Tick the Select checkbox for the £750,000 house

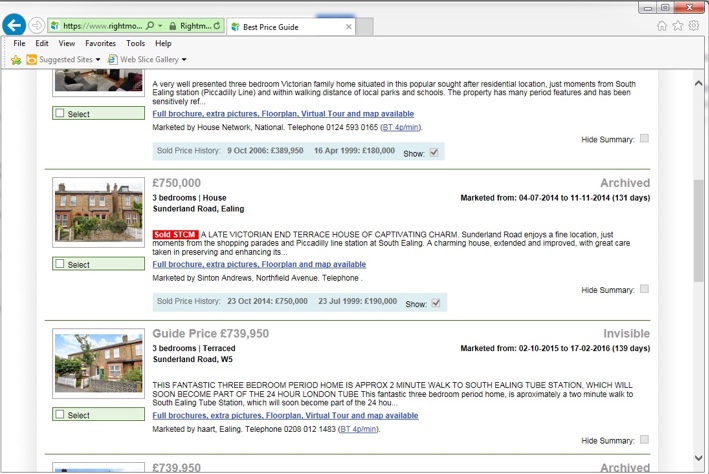pos(61,265)
